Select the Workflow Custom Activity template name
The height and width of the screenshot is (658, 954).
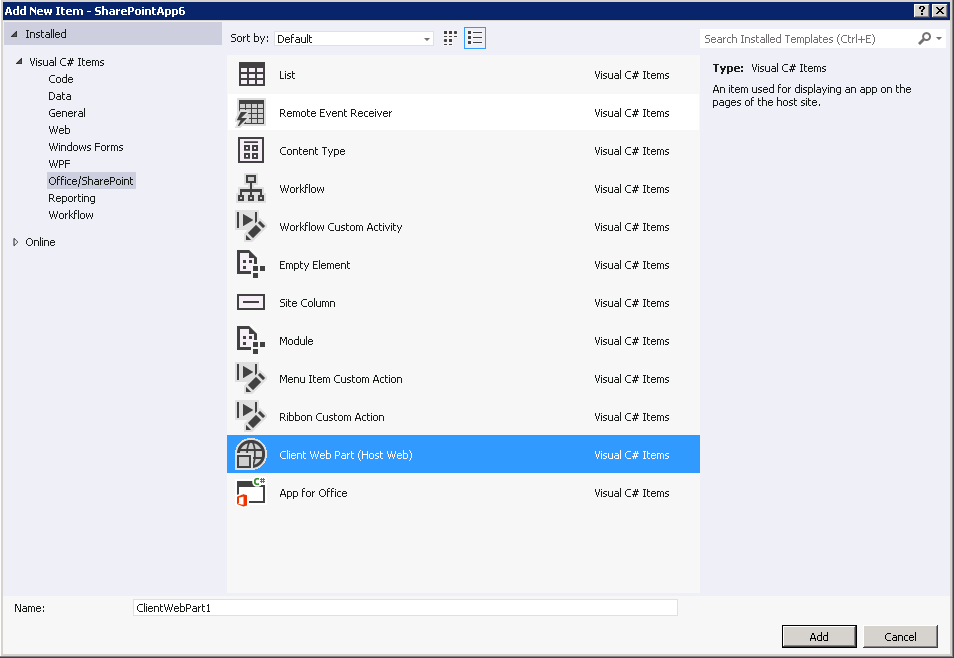[x=340, y=226]
